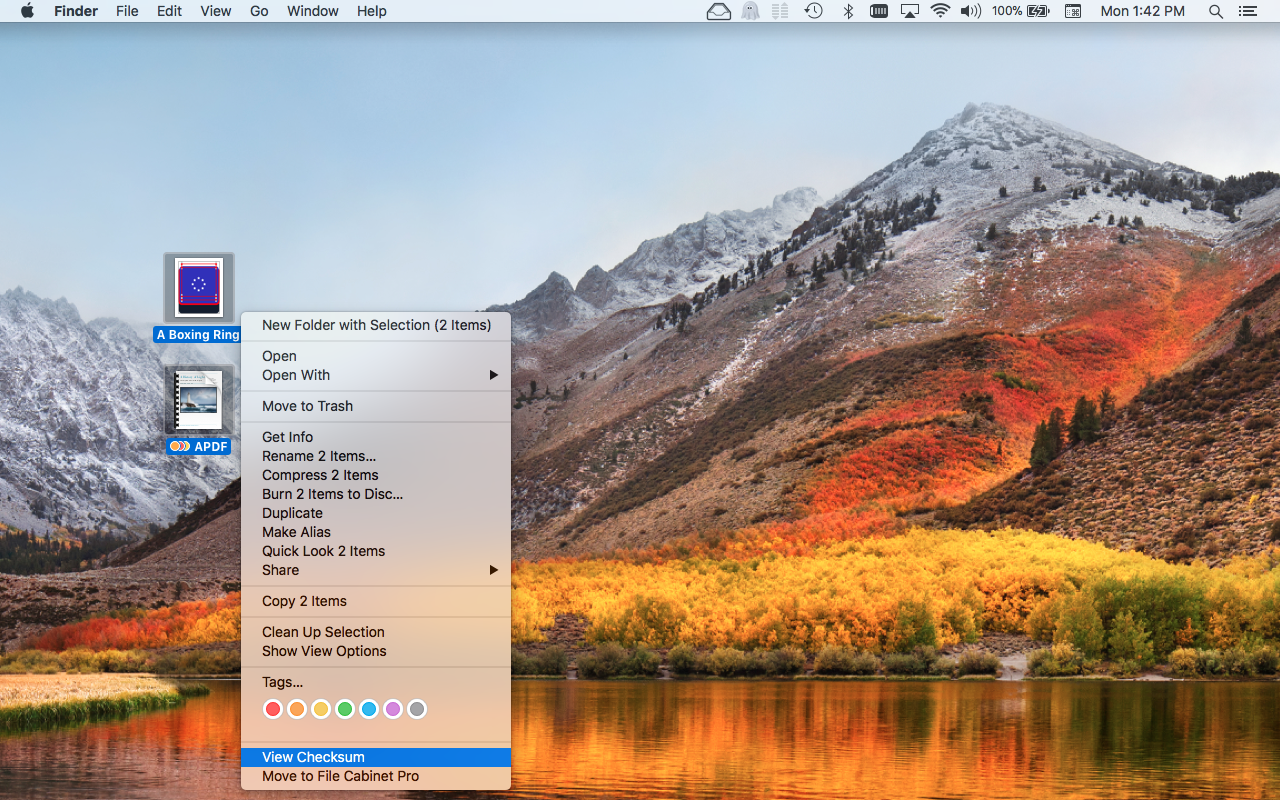Open the volume control menu

(970, 11)
